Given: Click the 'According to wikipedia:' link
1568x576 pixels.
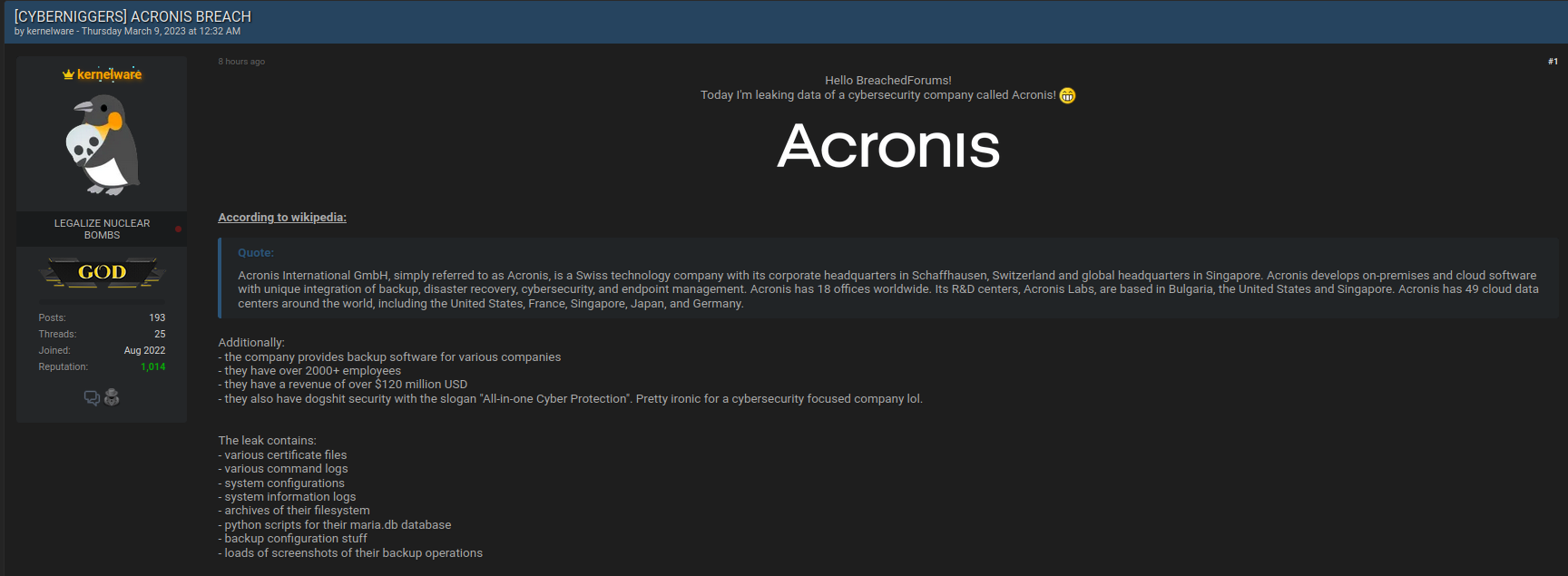Looking at the screenshot, I should click(x=282, y=217).
